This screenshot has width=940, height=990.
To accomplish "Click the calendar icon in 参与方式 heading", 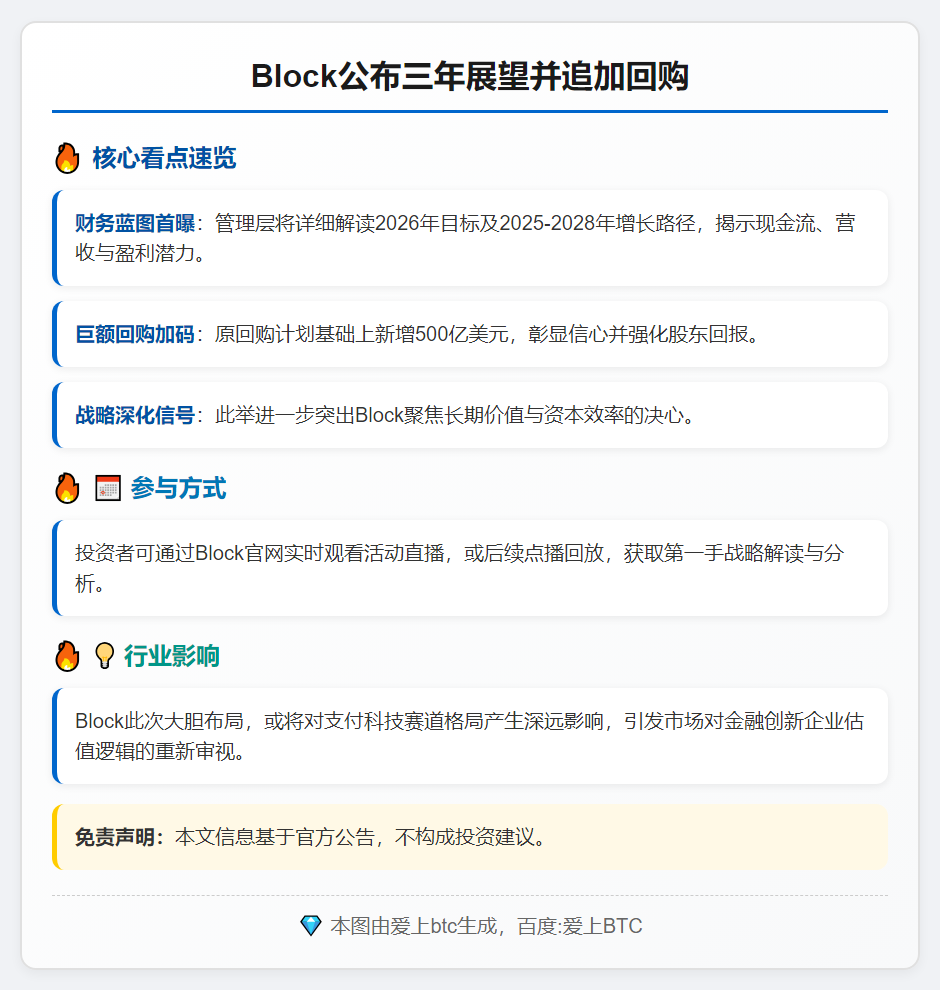I will click(x=107, y=488).
